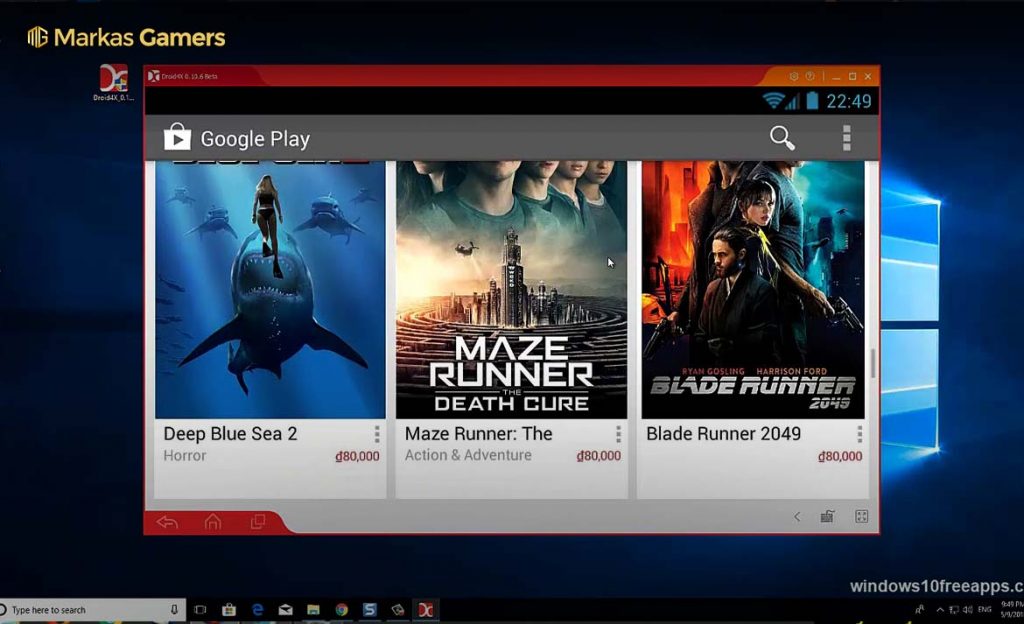Open options menu for Blade Runner 2049

pyautogui.click(x=859, y=434)
